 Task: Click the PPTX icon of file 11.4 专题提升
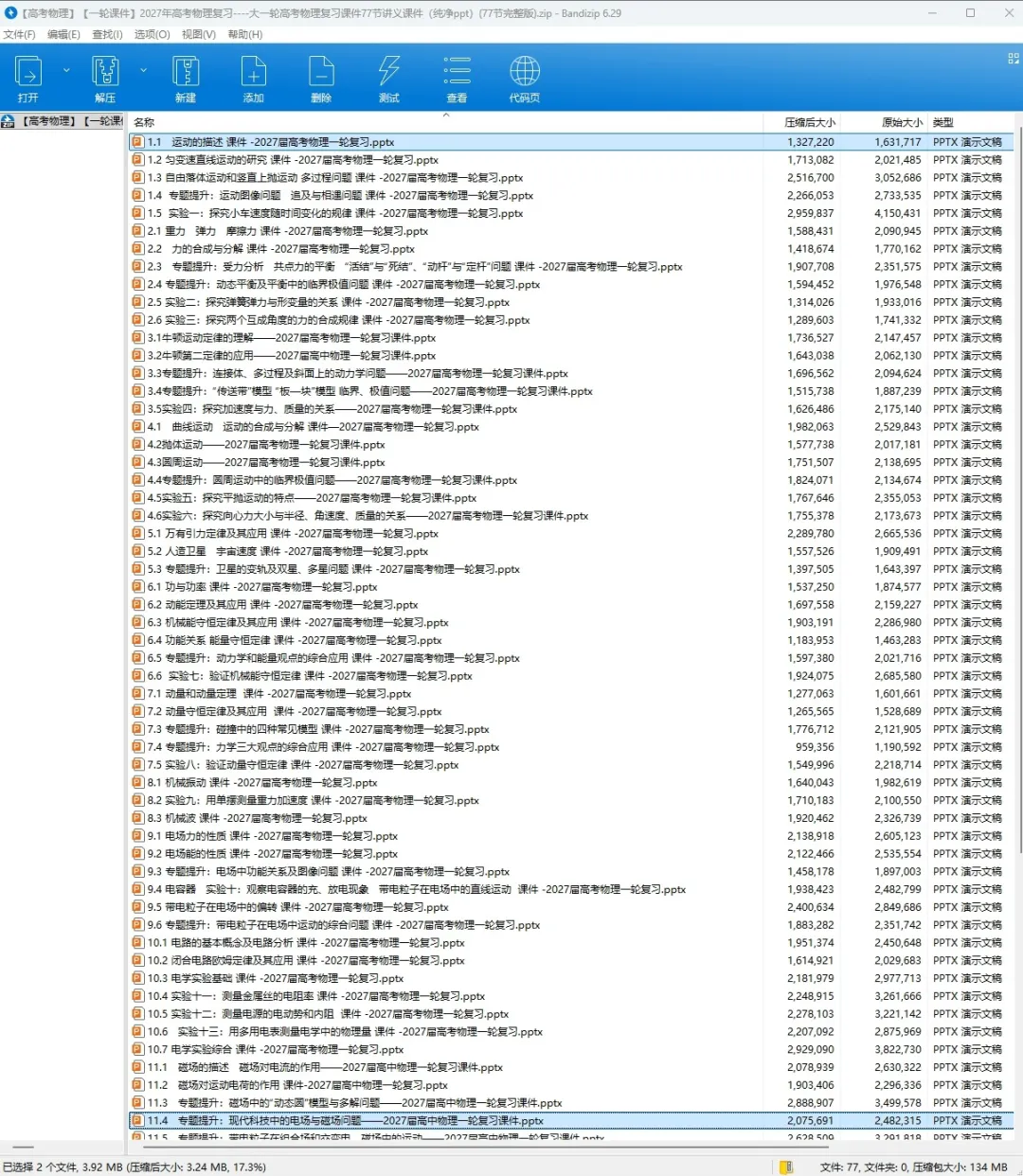[138, 1121]
